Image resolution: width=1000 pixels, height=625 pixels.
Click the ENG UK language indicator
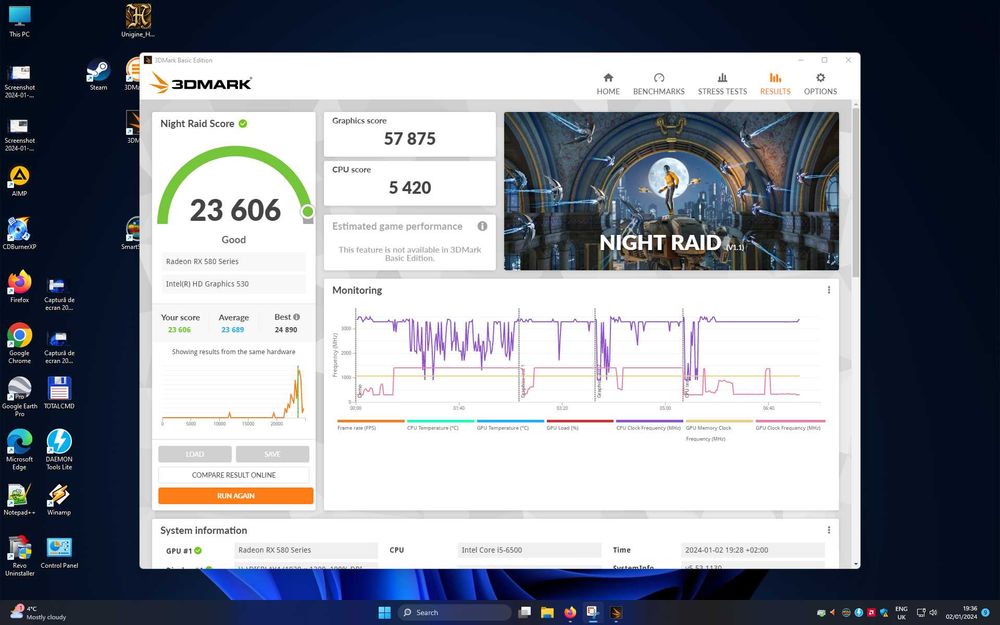coord(901,612)
